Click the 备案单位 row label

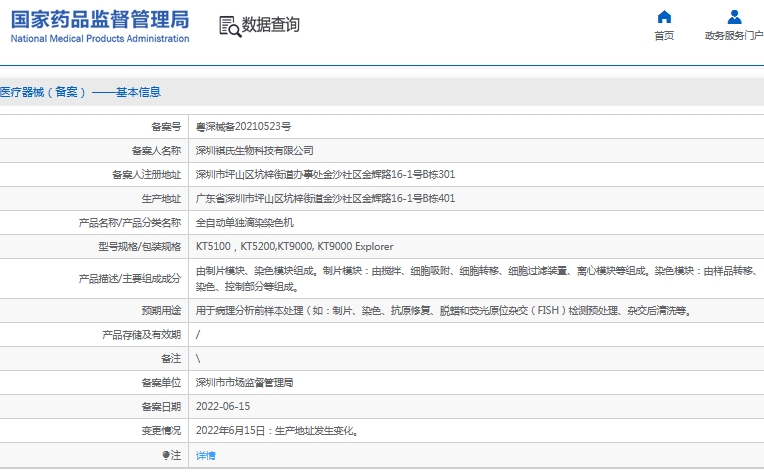click(x=161, y=382)
